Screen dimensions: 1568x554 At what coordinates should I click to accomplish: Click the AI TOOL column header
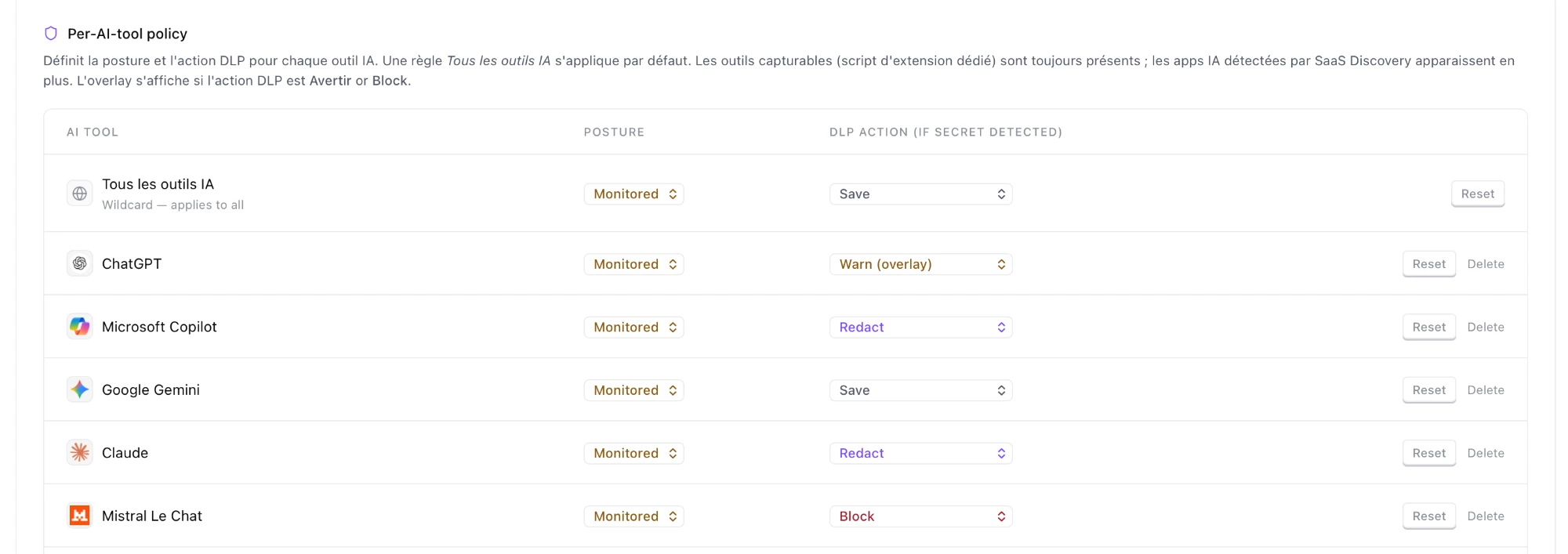[93, 132]
